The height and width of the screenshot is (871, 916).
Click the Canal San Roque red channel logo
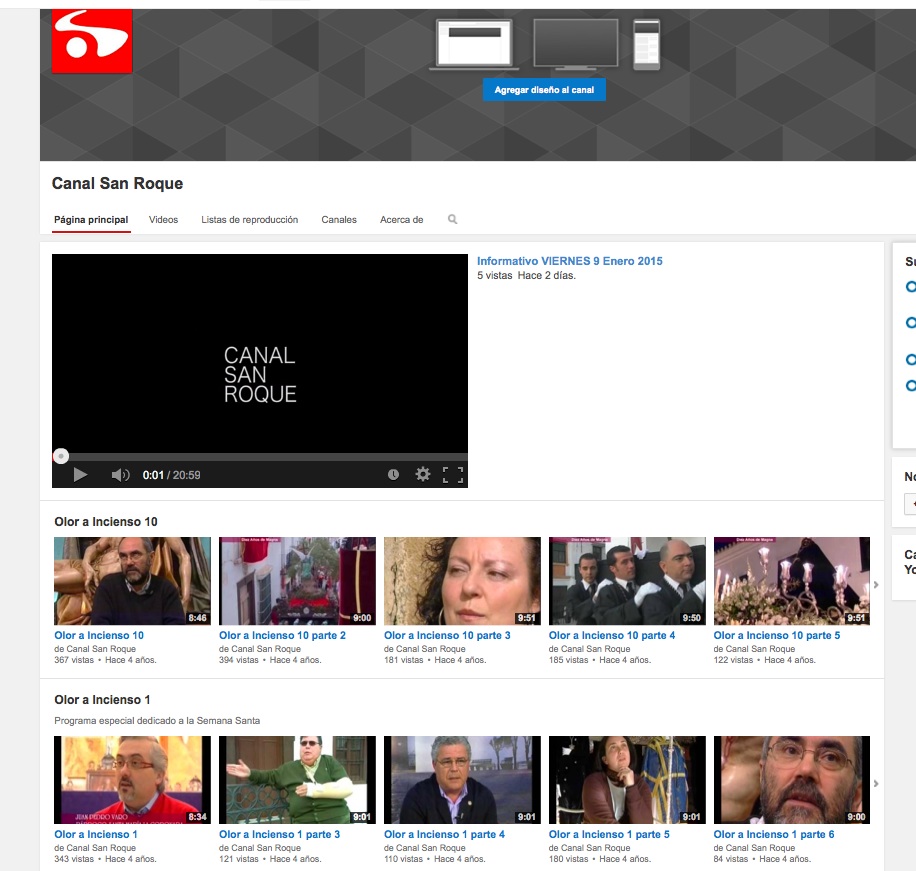[x=92, y=41]
